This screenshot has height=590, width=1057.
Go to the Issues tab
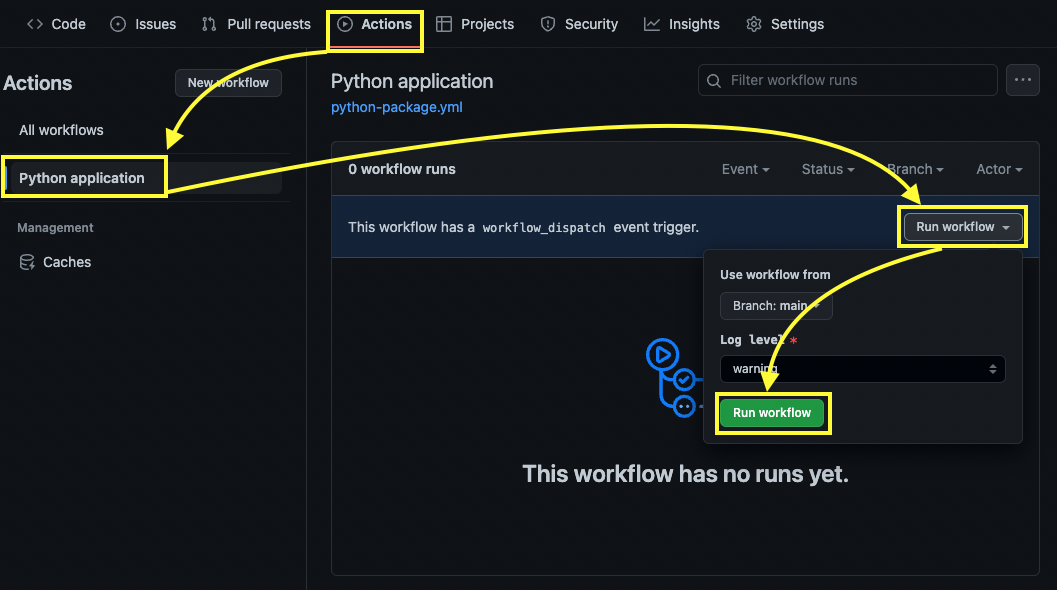[x=143, y=24]
